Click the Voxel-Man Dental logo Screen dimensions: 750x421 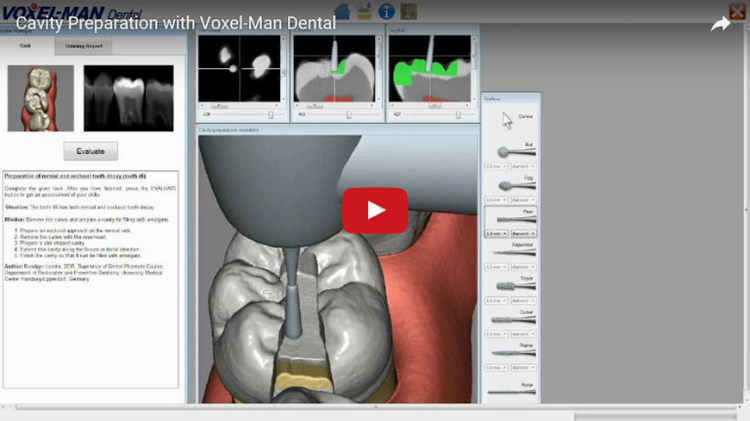coord(71,12)
